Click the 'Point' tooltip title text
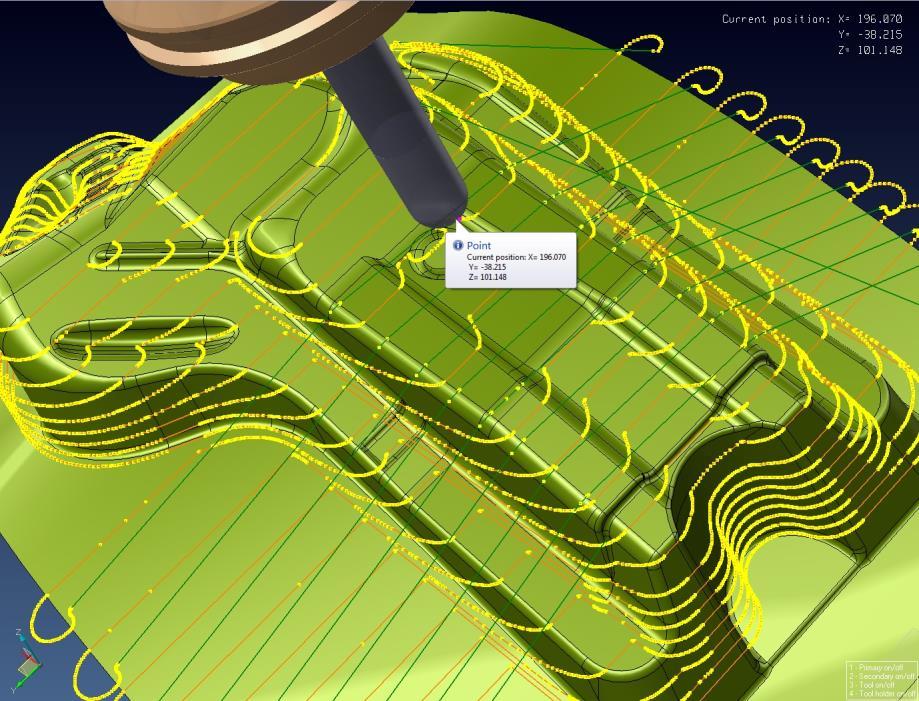Screen dimensions: 919x701 [x=479, y=246]
